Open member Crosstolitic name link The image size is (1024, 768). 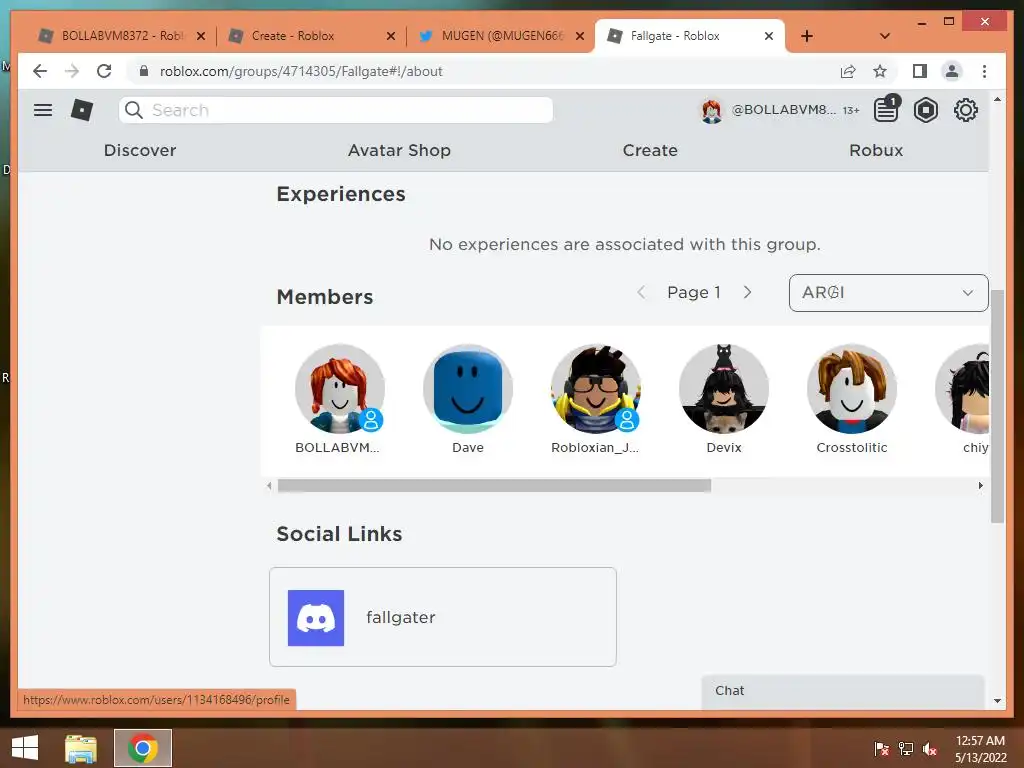852,447
